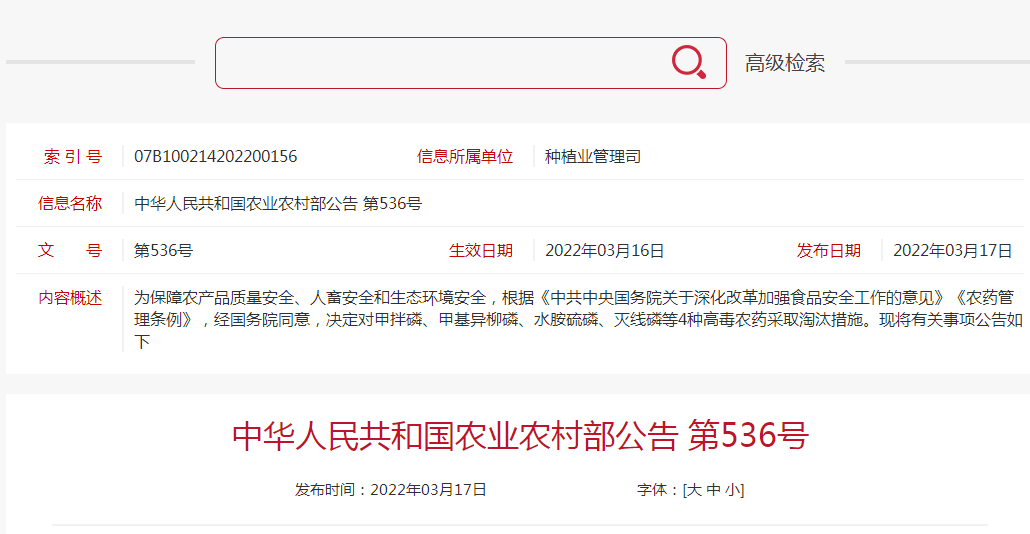1030x534 pixels.
Task: Open 高级检索 advanced search
Action: pyautogui.click(x=784, y=63)
